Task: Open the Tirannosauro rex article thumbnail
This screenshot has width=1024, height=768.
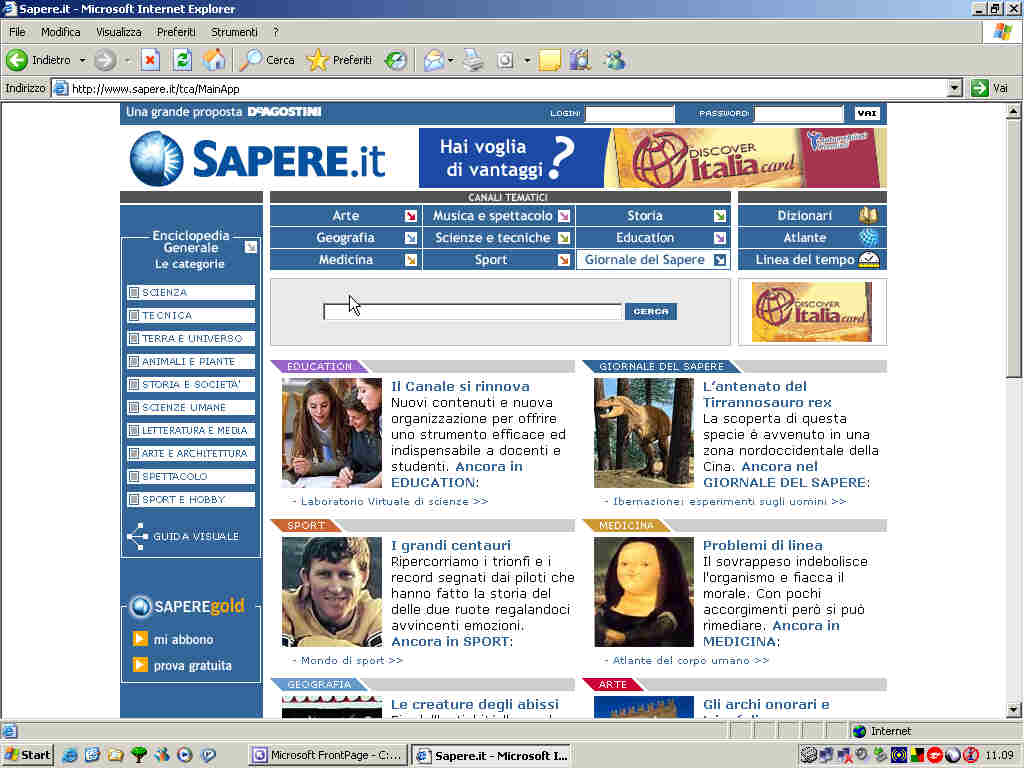Action: pos(644,433)
